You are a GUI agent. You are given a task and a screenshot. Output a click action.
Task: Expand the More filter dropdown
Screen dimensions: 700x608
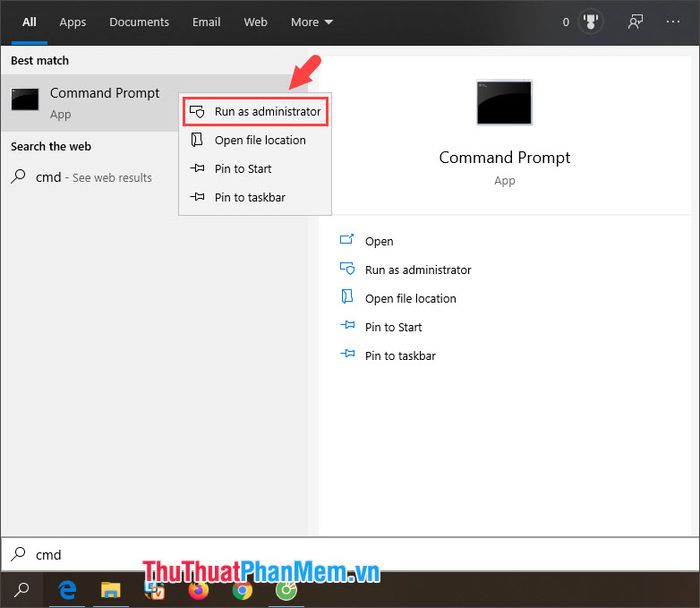pyautogui.click(x=311, y=22)
